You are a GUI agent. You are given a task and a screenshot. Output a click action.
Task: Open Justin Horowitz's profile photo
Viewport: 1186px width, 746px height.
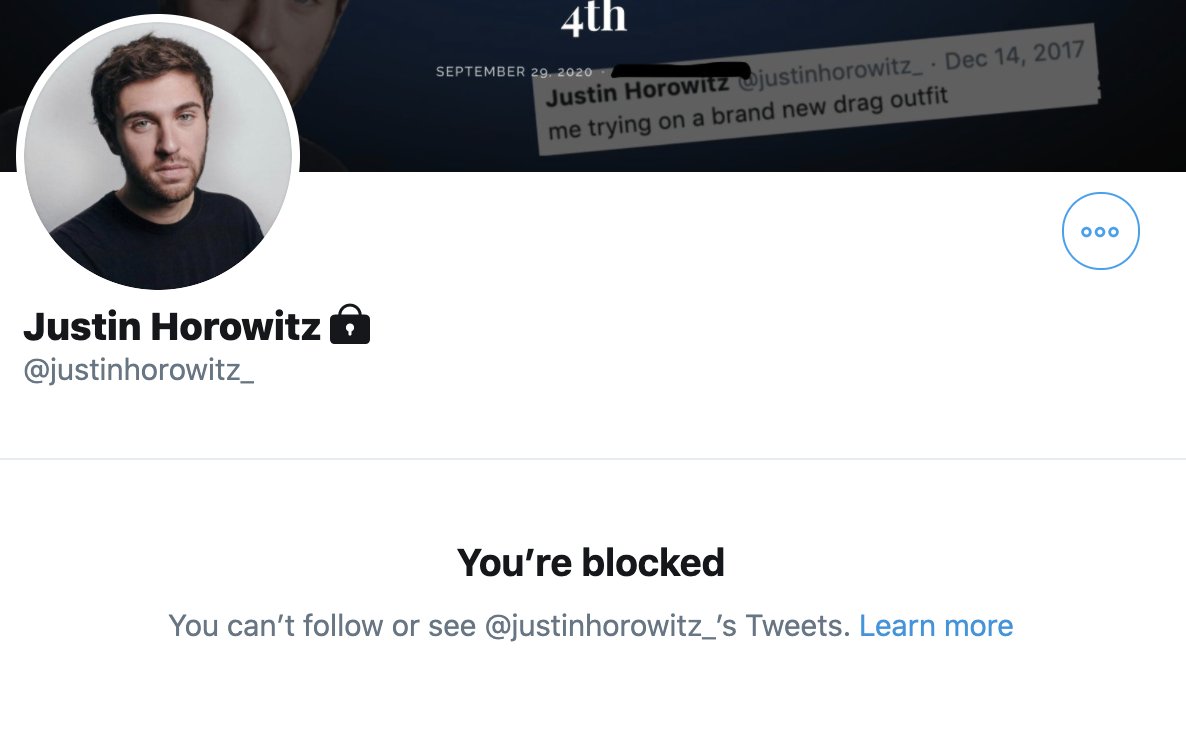[x=158, y=155]
